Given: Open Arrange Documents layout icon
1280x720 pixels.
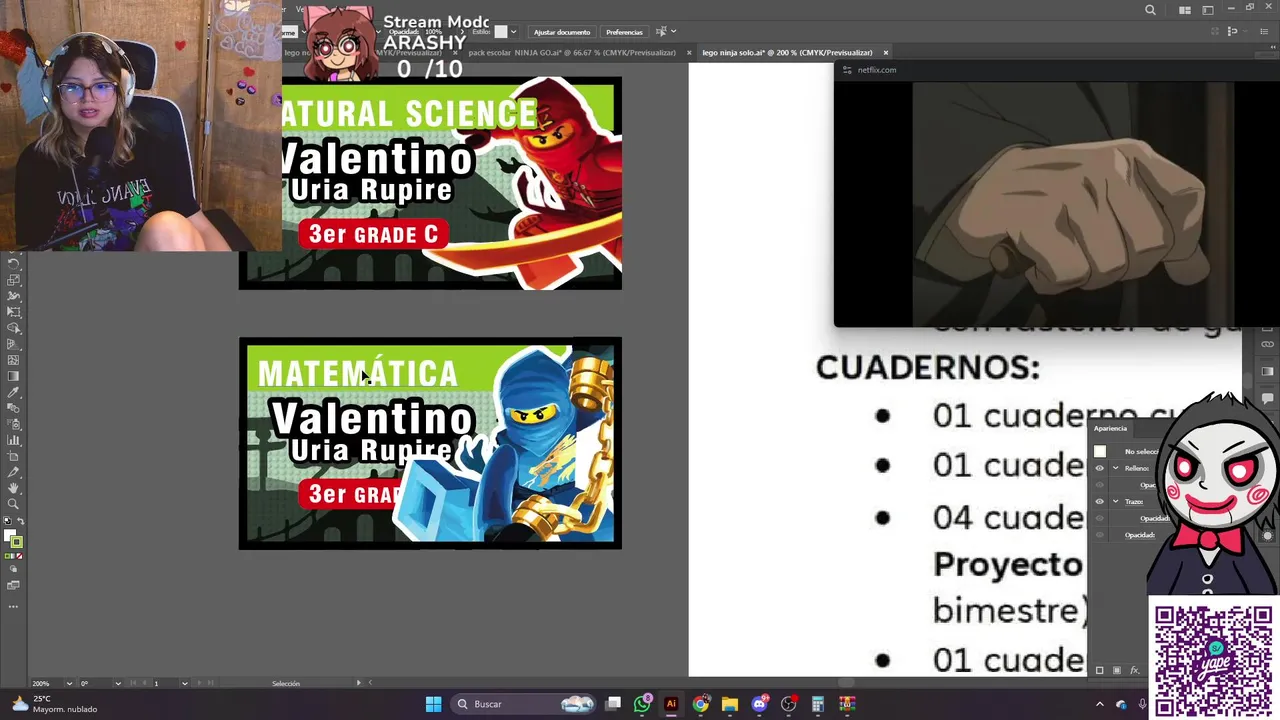Looking at the screenshot, I should coord(1185,10).
